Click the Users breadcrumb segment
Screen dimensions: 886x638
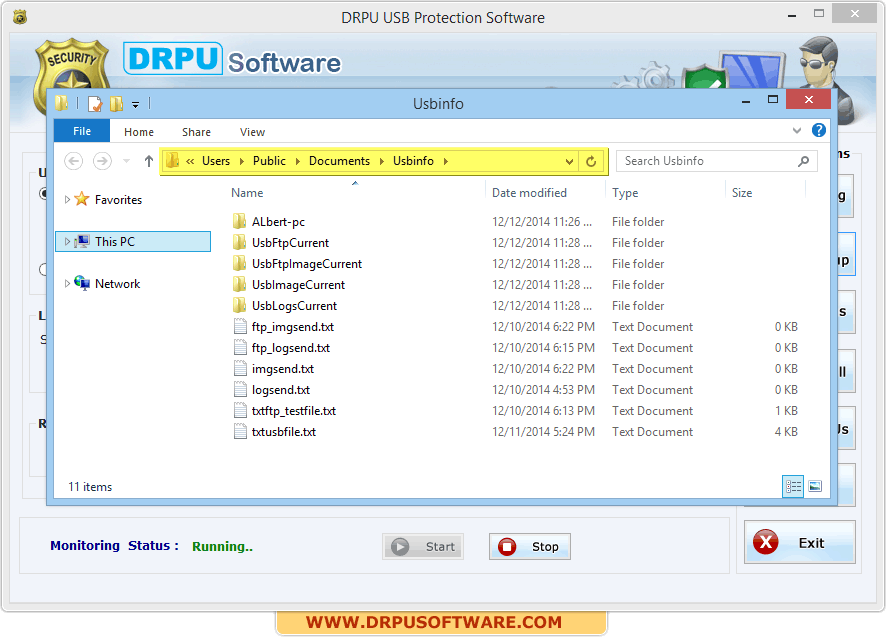[x=216, y=161]
